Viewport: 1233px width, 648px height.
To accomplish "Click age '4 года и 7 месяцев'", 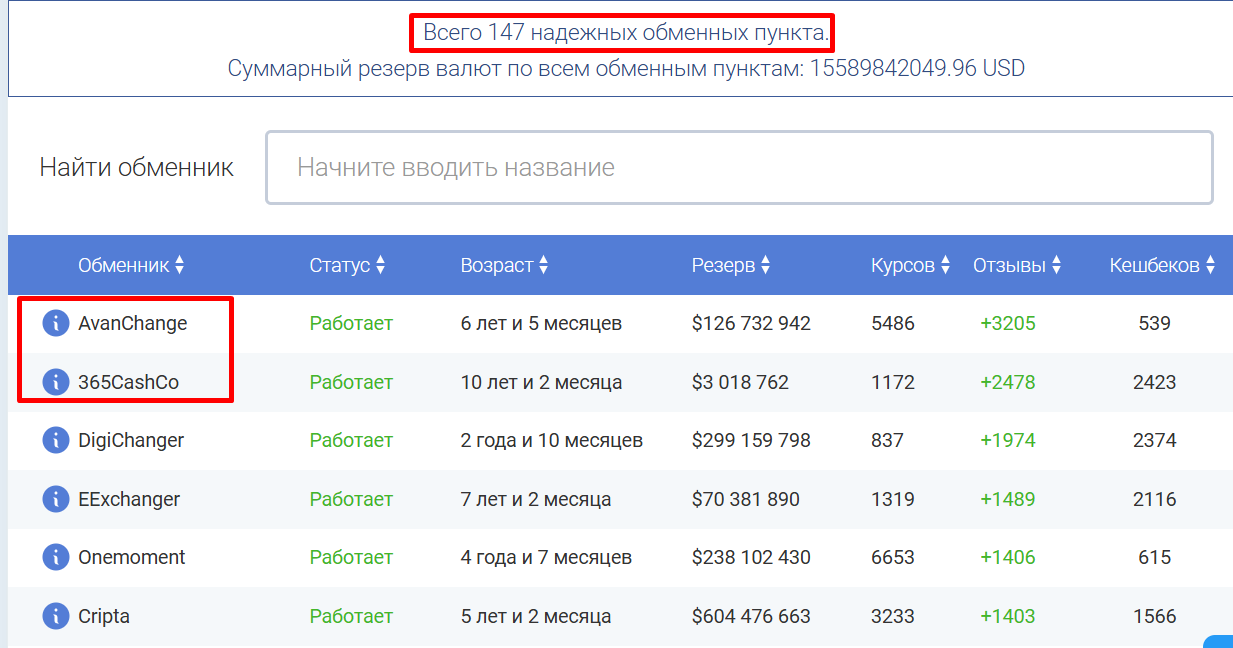I will click(x=546, y=557).
